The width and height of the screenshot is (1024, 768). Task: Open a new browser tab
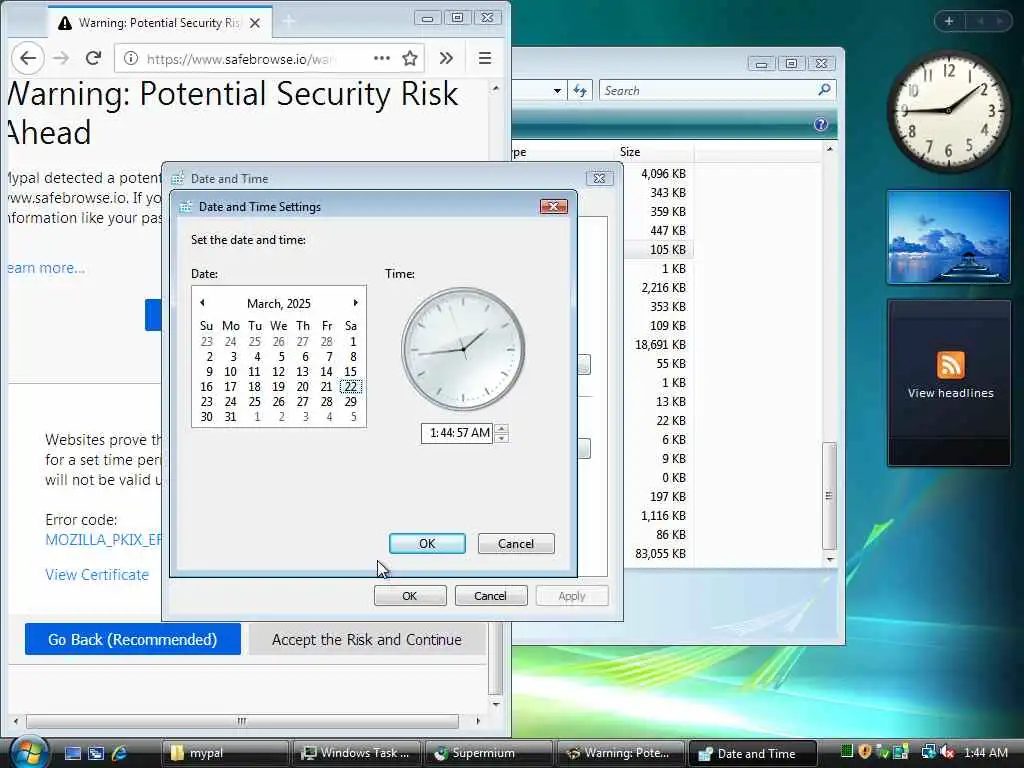pos(289,22)
